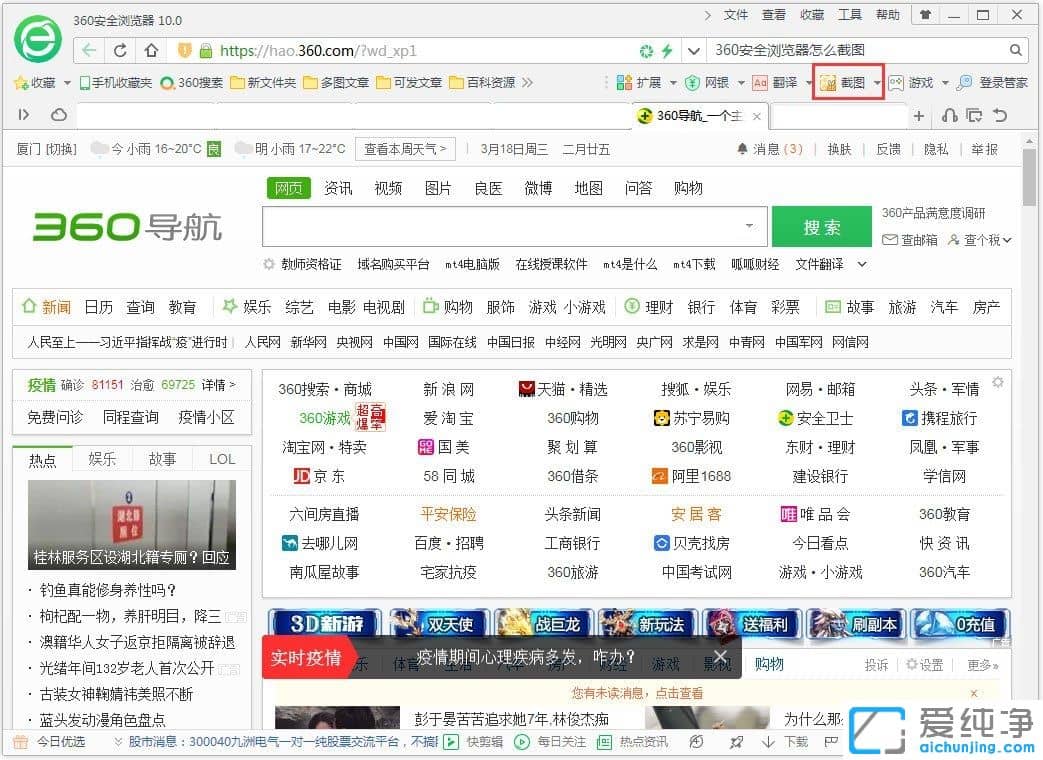Open 淘宝网·特卖 link

[x=324, y=447]
